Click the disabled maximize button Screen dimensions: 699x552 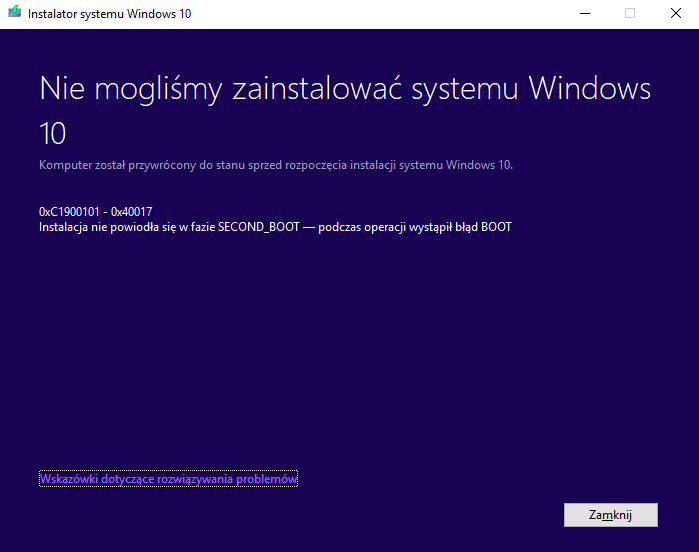click(x=630, y=13)
